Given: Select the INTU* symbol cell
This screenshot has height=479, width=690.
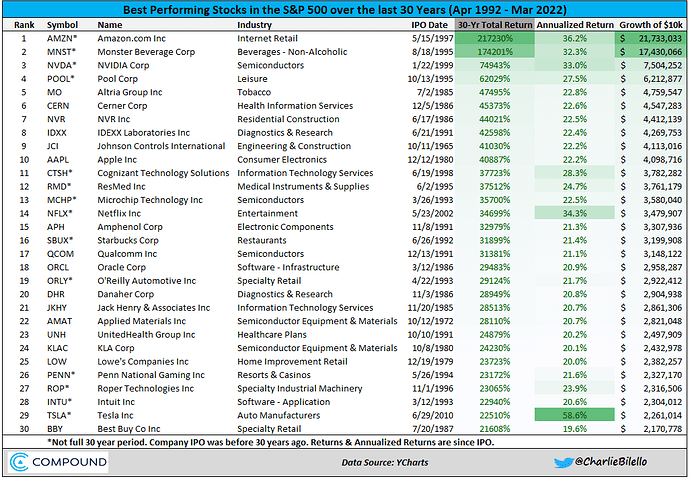Looking at the screenshot, I should (x=59, y=402).
